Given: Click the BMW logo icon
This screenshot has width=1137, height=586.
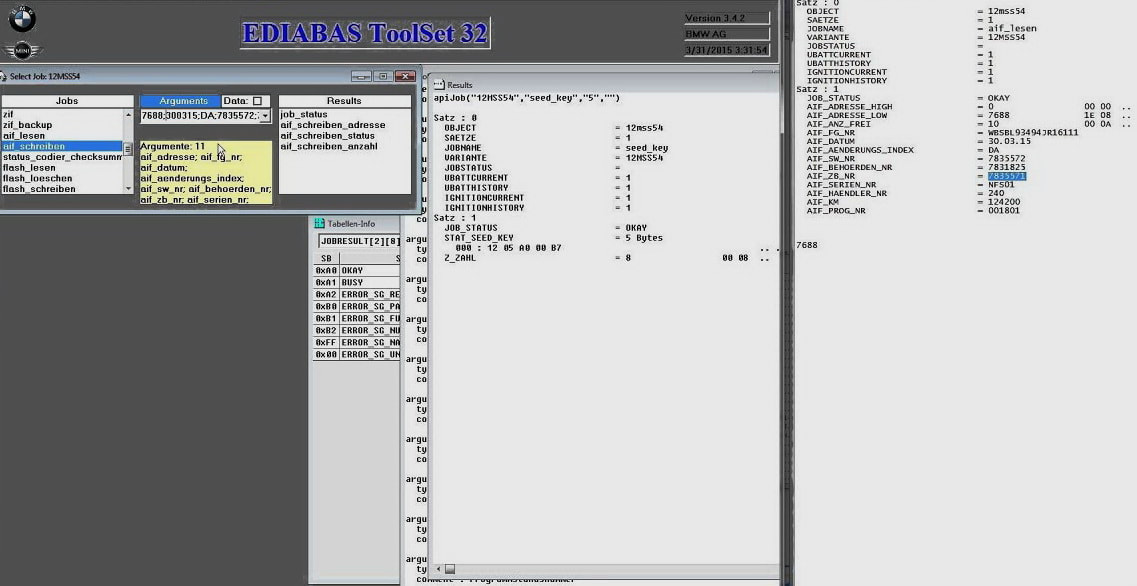Looking at the screenshot, I should [22, 20].
